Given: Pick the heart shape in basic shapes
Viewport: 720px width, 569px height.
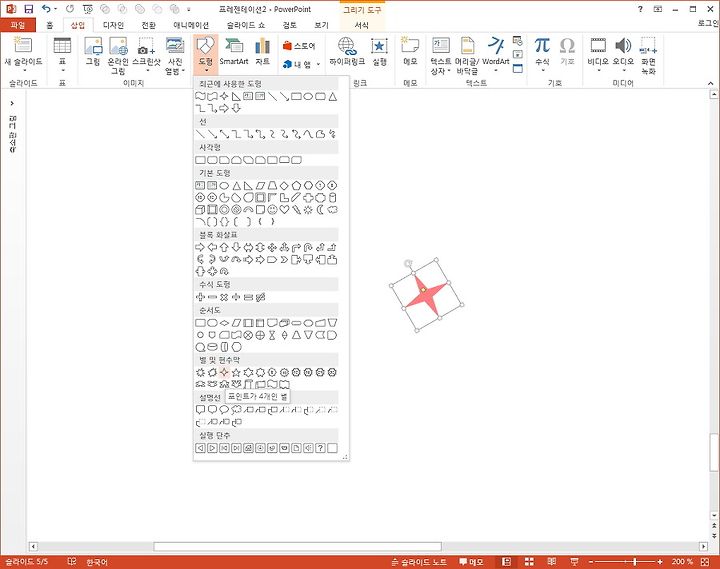Looking at the screenshot, I should [284, 209].
